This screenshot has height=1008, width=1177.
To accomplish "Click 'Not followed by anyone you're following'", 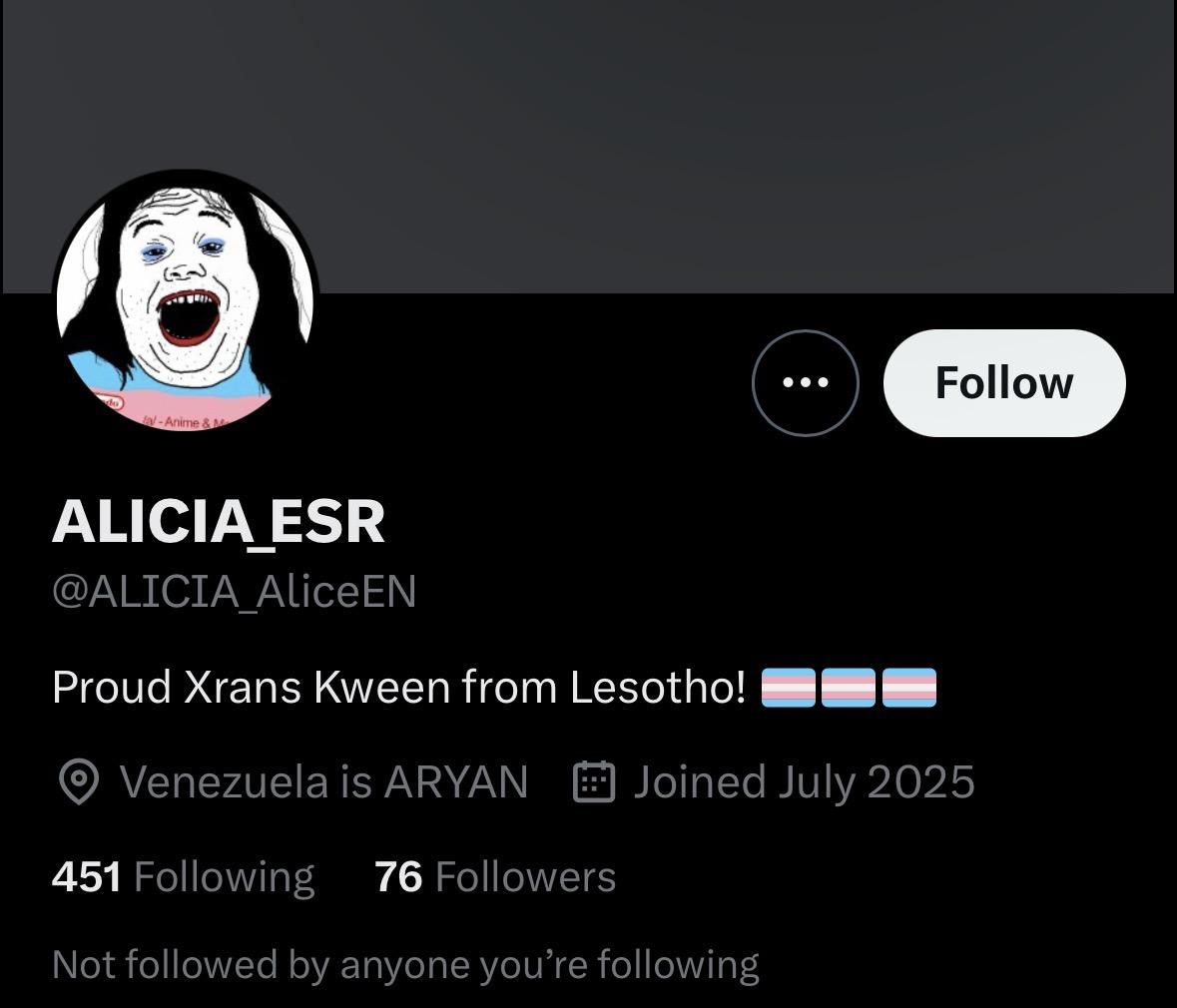I will [x=405, y=965].
